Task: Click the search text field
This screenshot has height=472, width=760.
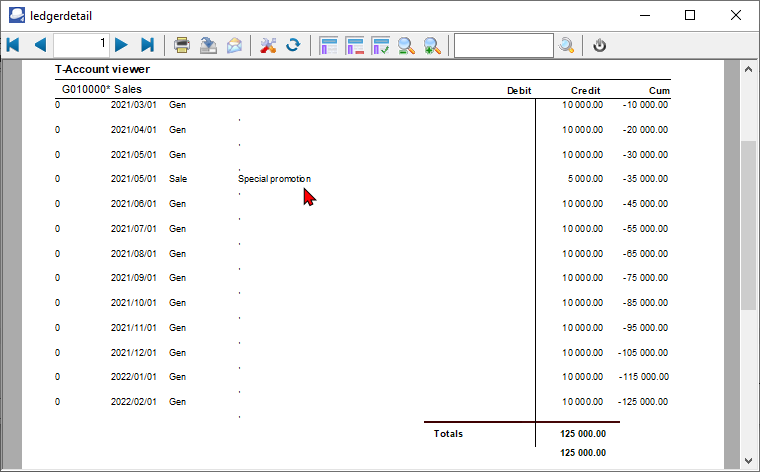Action: tap(504, 45)
